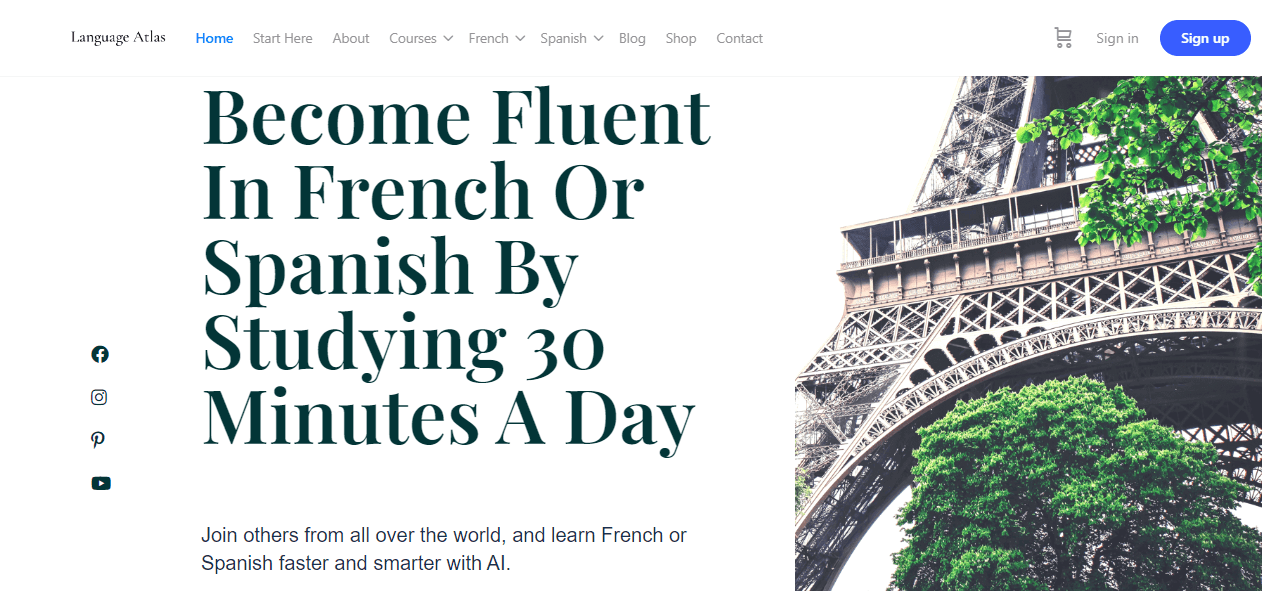The height and width of the screenshot is (591, 1262).
Task: Click the Become Fluent headline text
Action: pos(456,266)
